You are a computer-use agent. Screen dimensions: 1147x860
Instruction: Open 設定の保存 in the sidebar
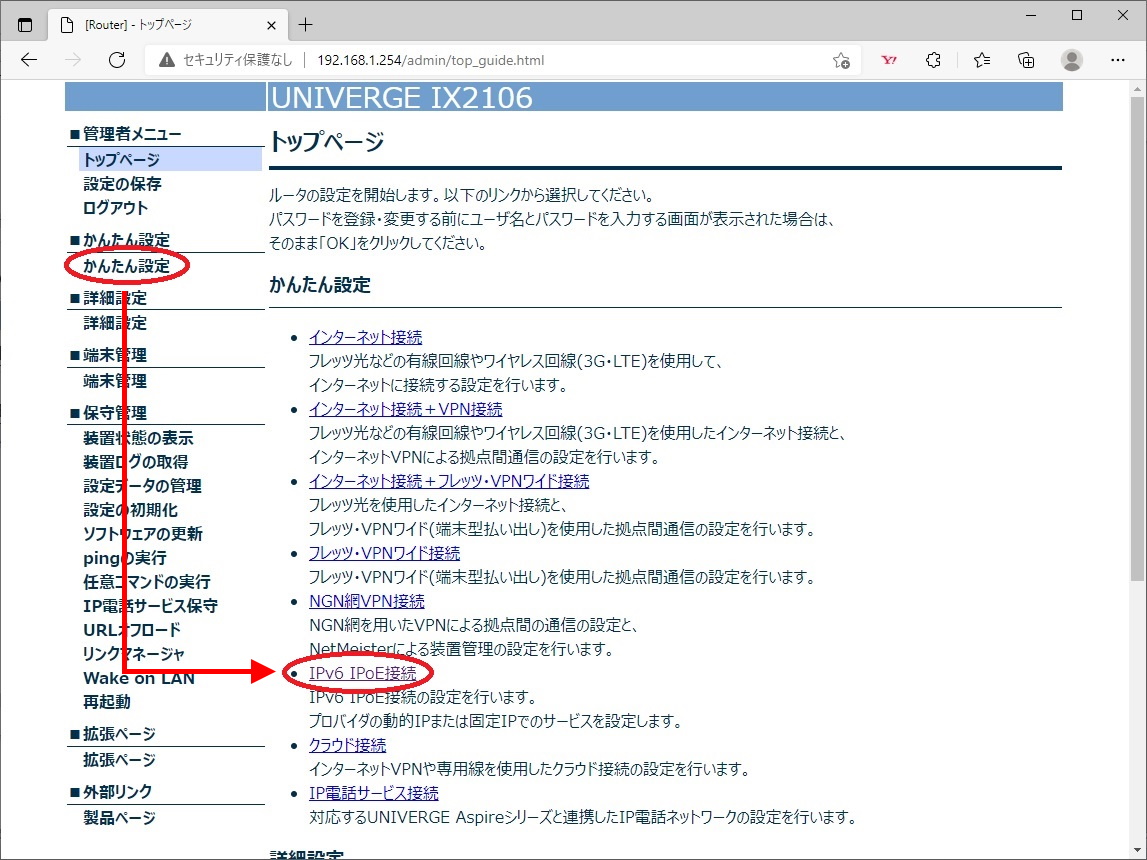click(x=122, y=184)
